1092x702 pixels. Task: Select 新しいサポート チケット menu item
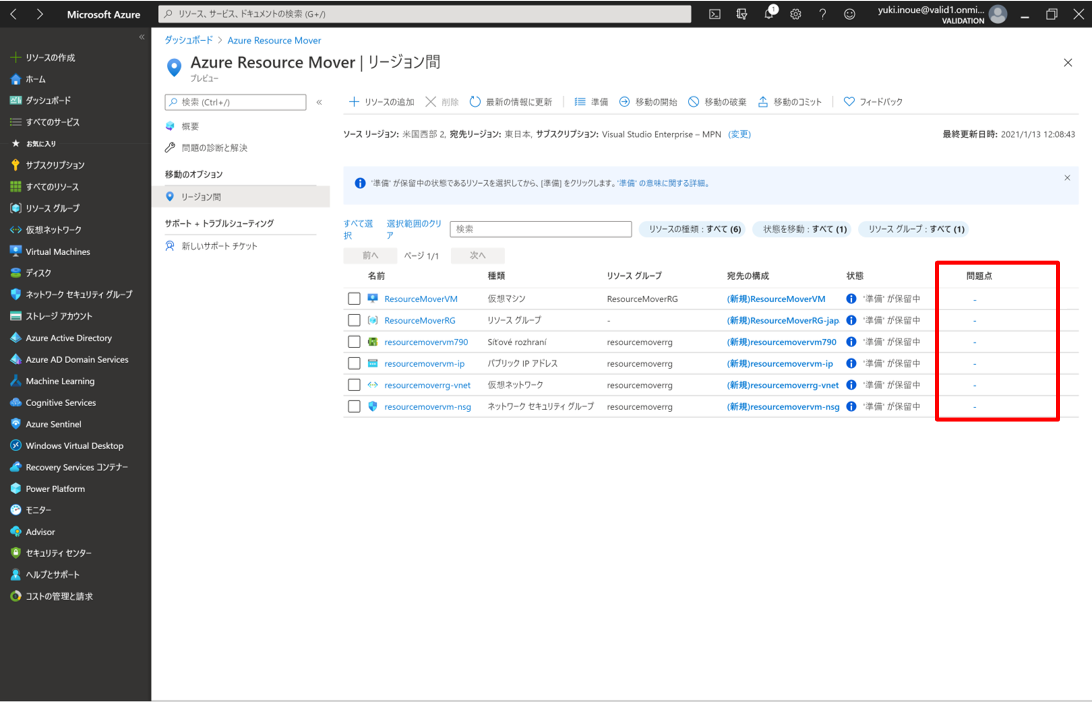point(219,246)
